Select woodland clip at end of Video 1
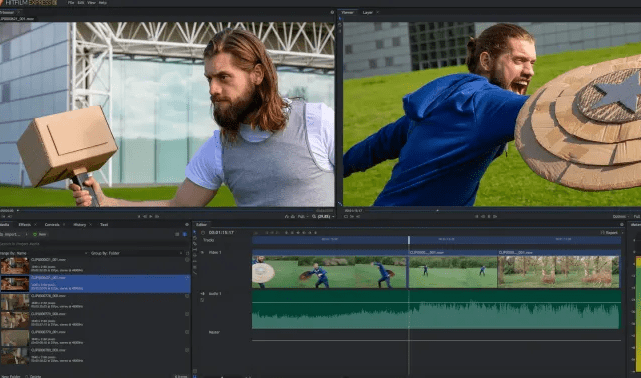Screen dimensions: 641x378 559,269
